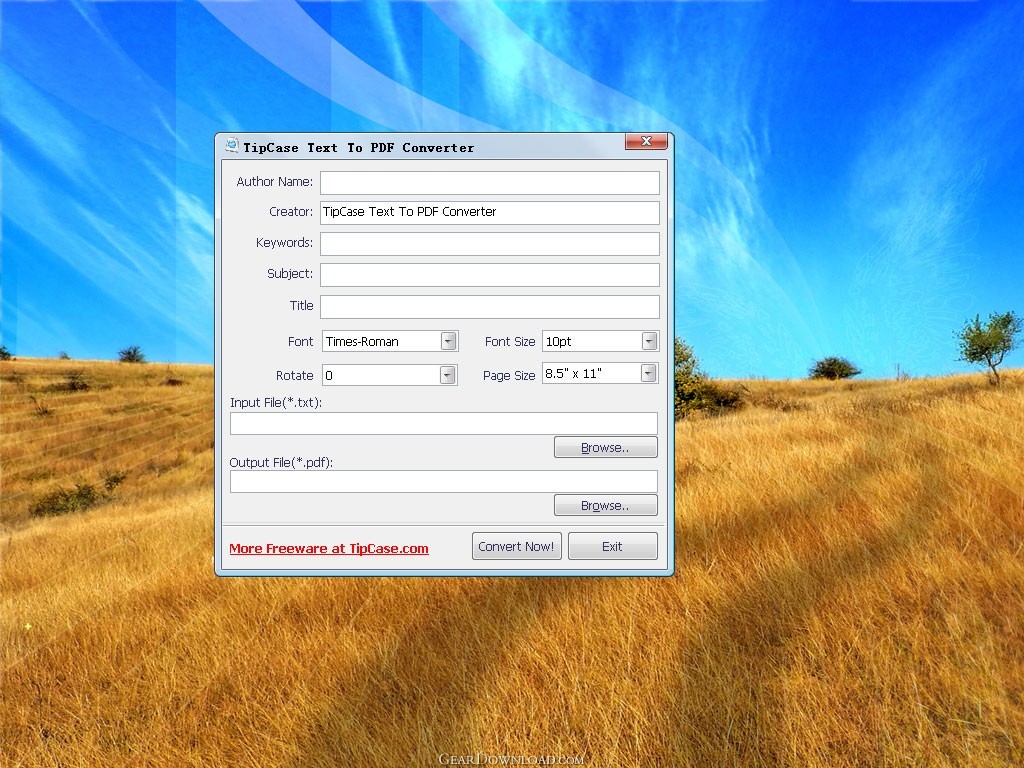The height and width of the screenshot is (768, 1024).
Task: Place cursor in the Title field
Action: point(489,306)
